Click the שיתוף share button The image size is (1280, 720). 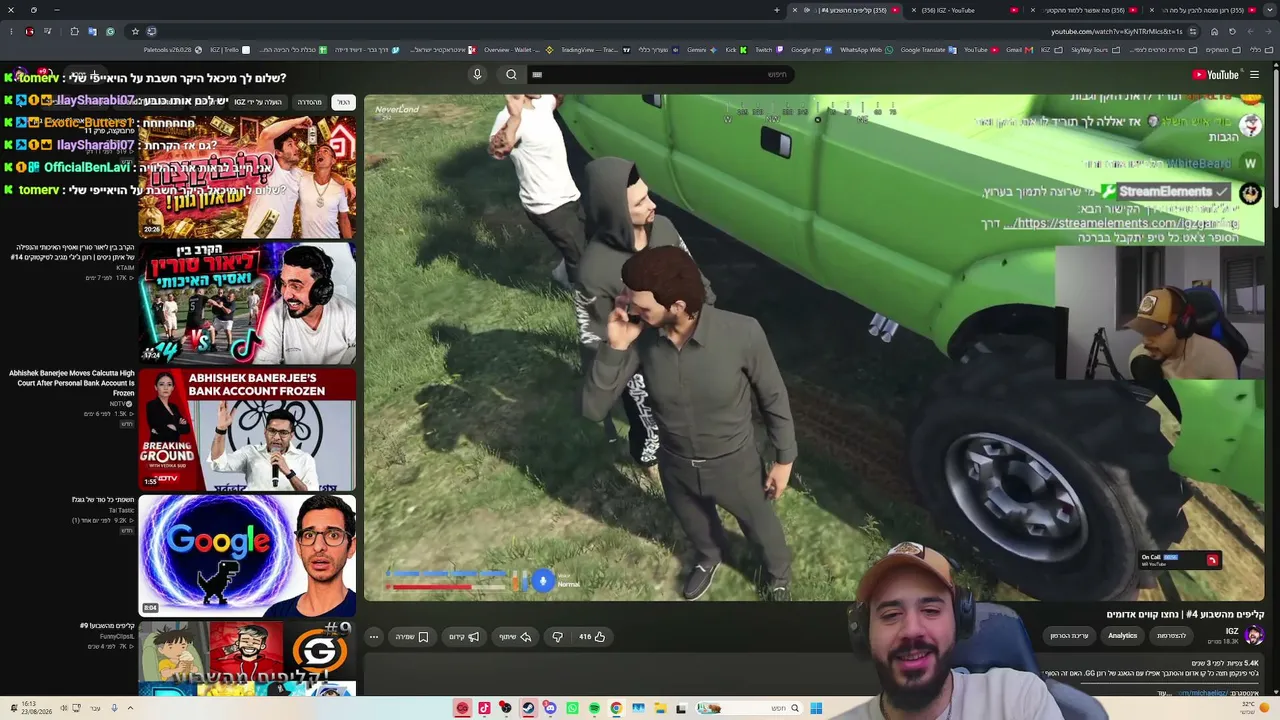[x=515, y=636]
